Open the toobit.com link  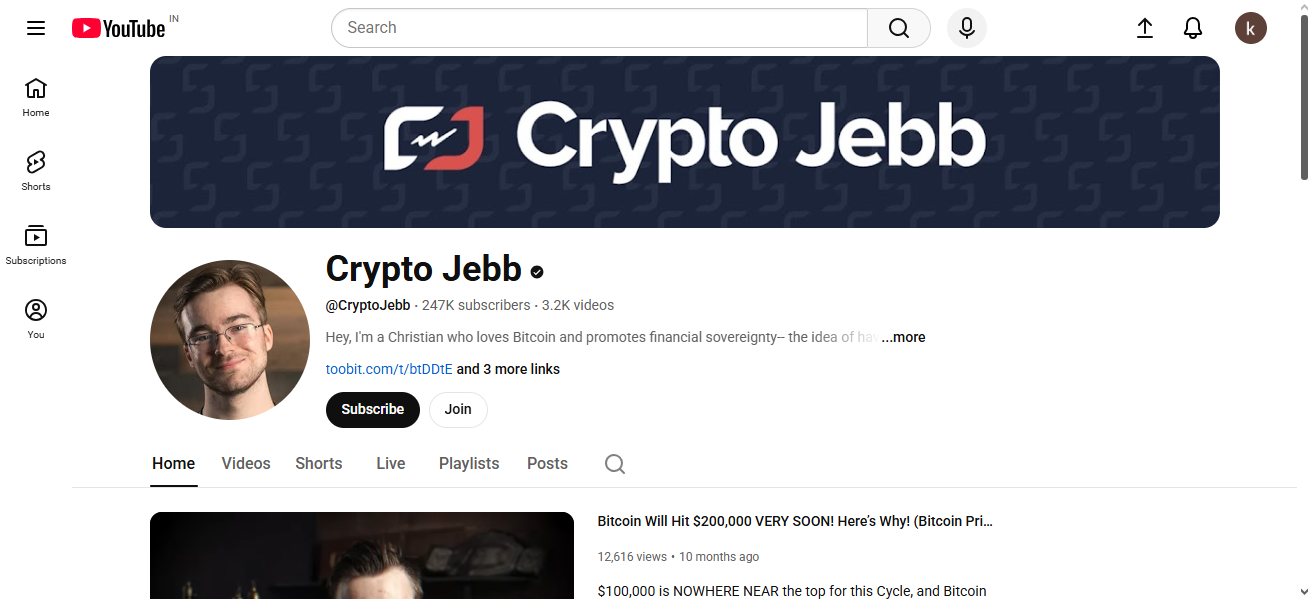click(x=389, y=370)
